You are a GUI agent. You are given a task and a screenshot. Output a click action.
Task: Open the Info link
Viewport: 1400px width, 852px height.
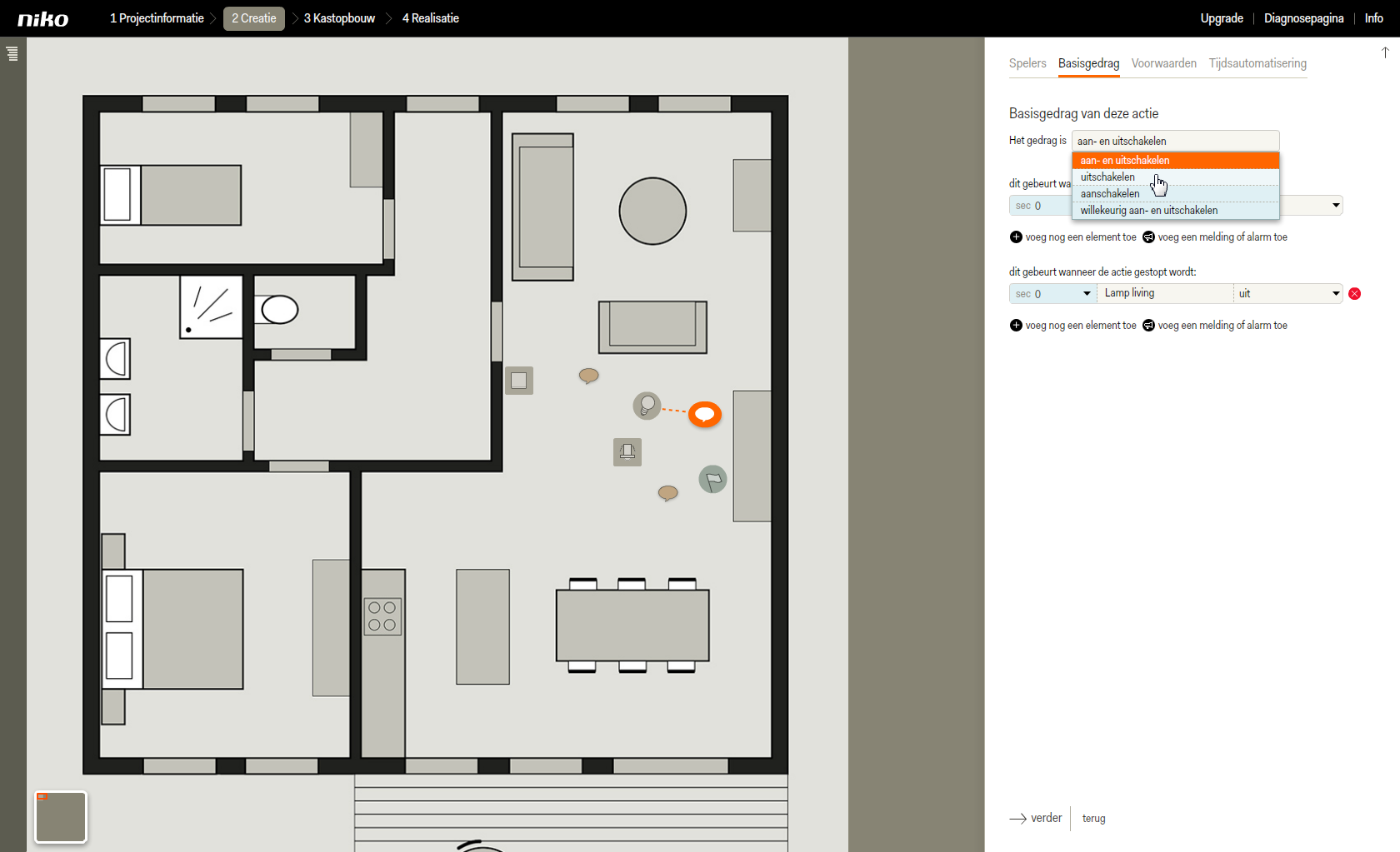(x=1374, y=18)
